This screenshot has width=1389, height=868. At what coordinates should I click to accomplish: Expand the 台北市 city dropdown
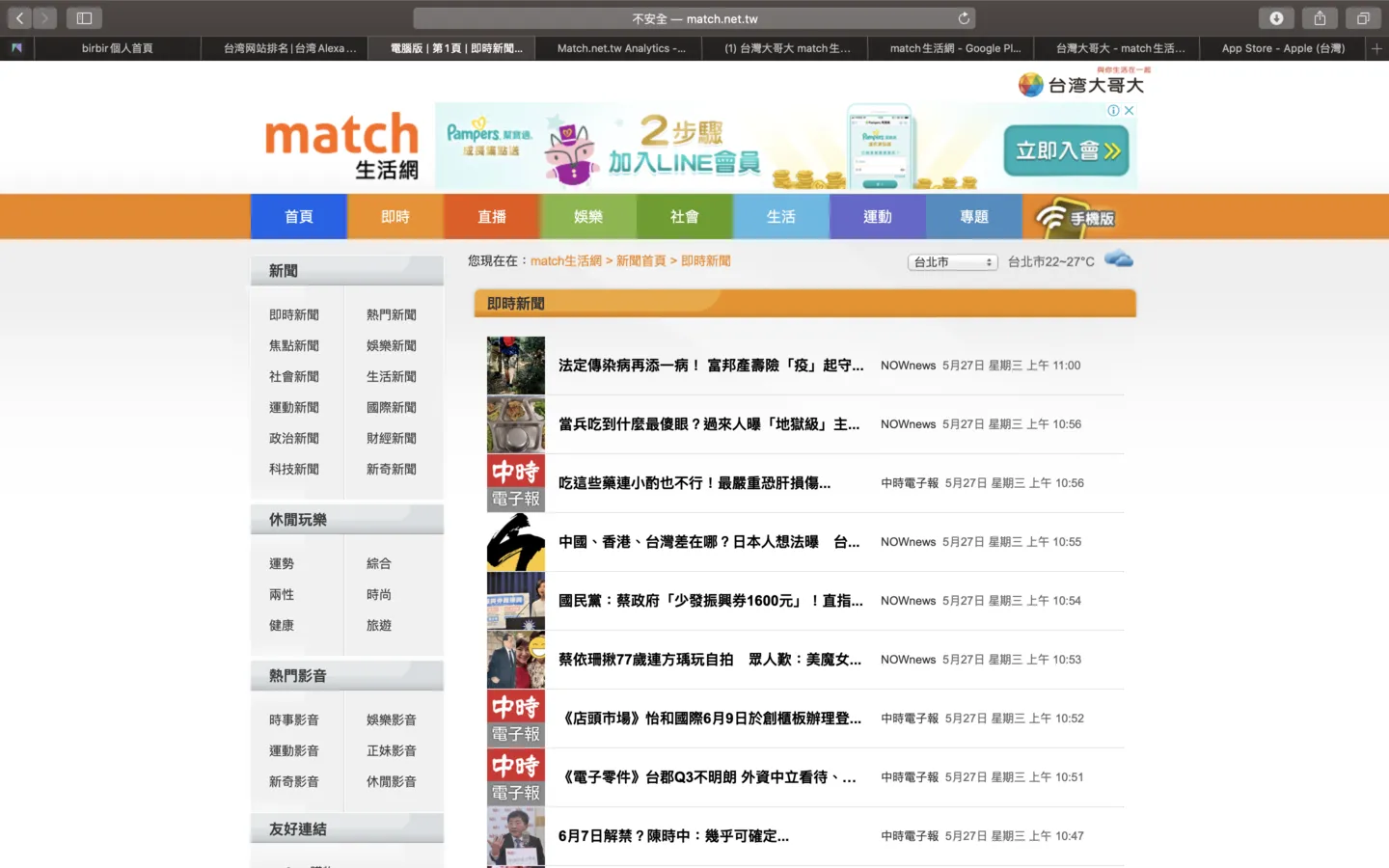(x=952, y=262)
